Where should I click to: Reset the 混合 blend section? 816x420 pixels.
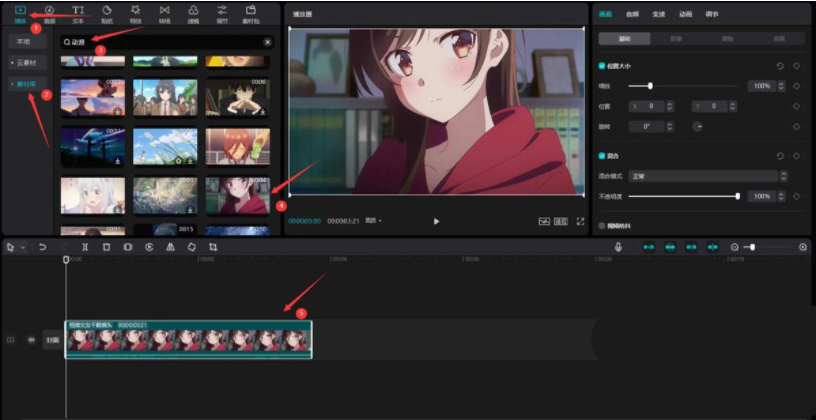coord(780,156)
